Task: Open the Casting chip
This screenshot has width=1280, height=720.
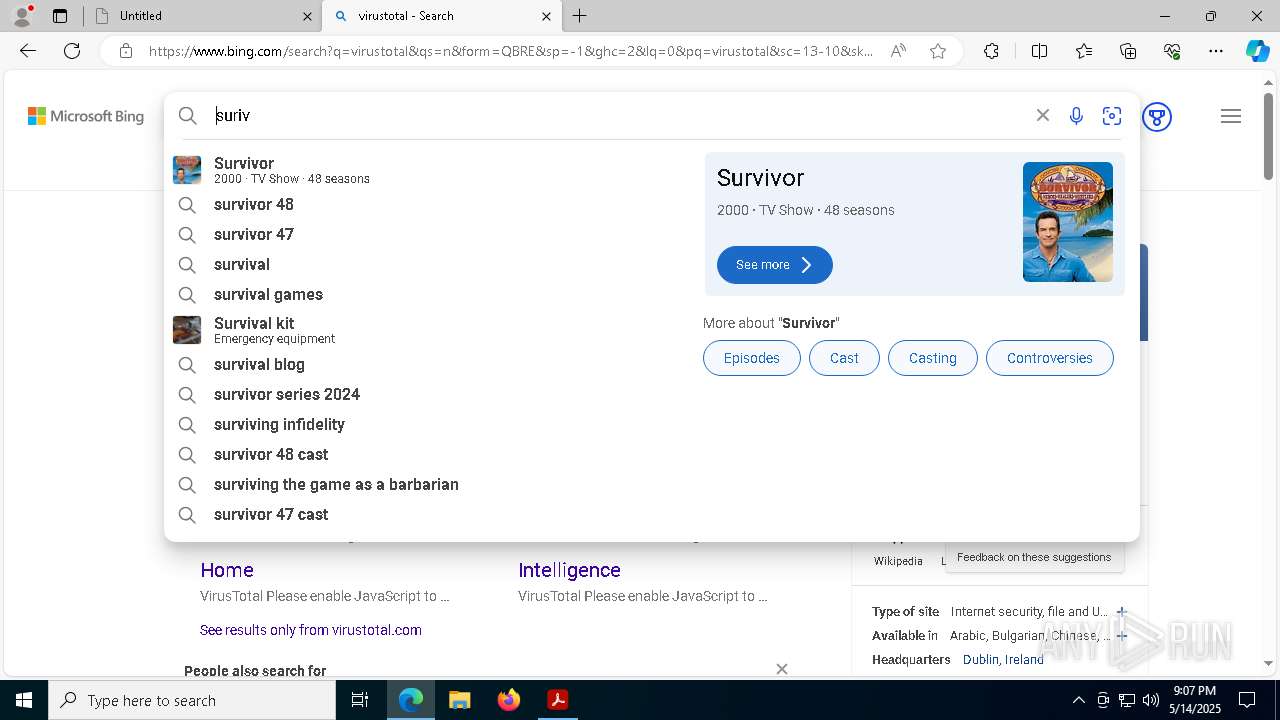Action: click(932, 358)
